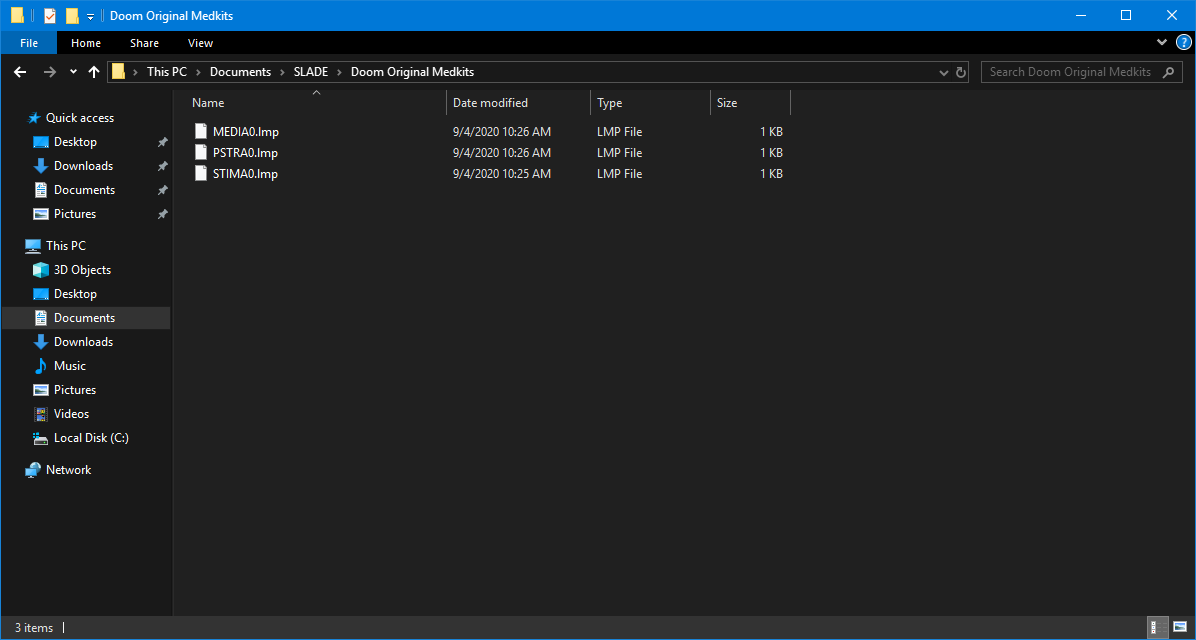
Task: Open pinned Desktop under Quick access
Action: click(x=75, y=142)
